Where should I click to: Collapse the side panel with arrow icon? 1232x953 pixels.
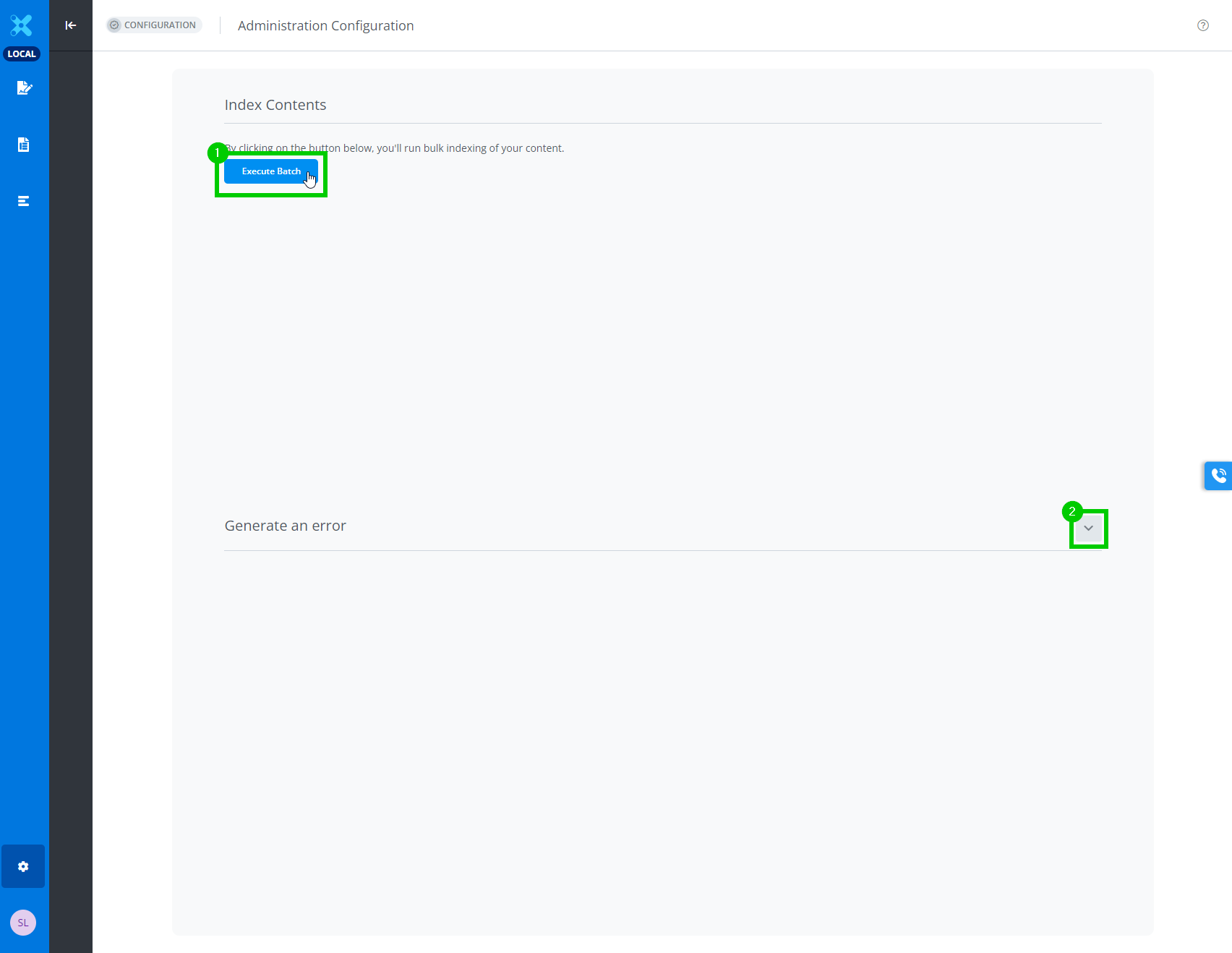point(71,25)
